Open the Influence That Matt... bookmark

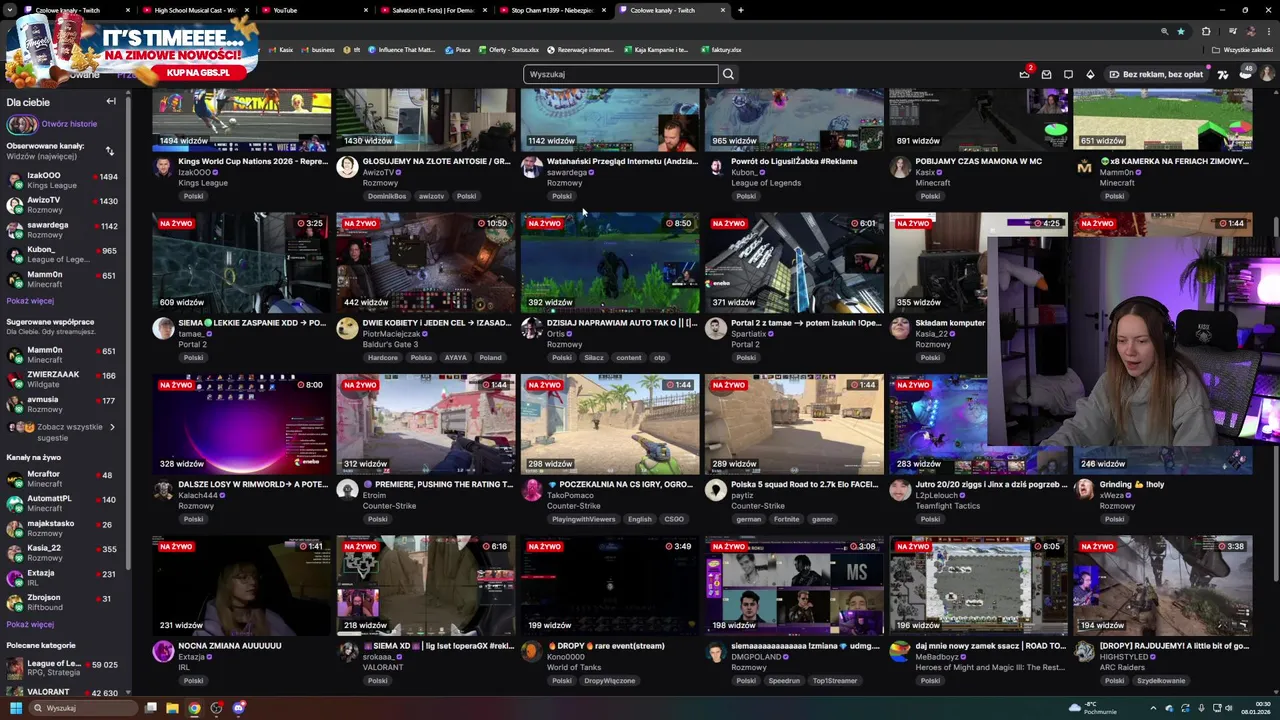pos(401,49)
